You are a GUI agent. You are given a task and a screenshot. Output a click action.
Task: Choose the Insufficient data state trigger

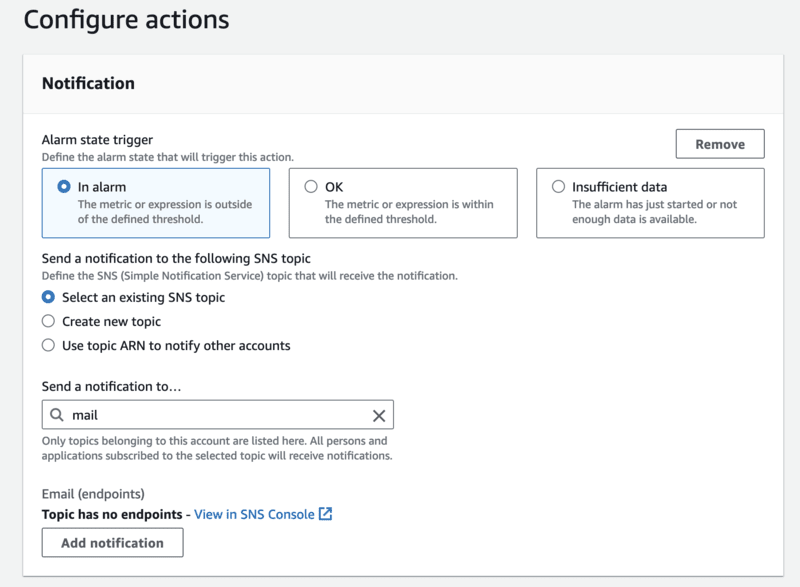click(558, 186)
